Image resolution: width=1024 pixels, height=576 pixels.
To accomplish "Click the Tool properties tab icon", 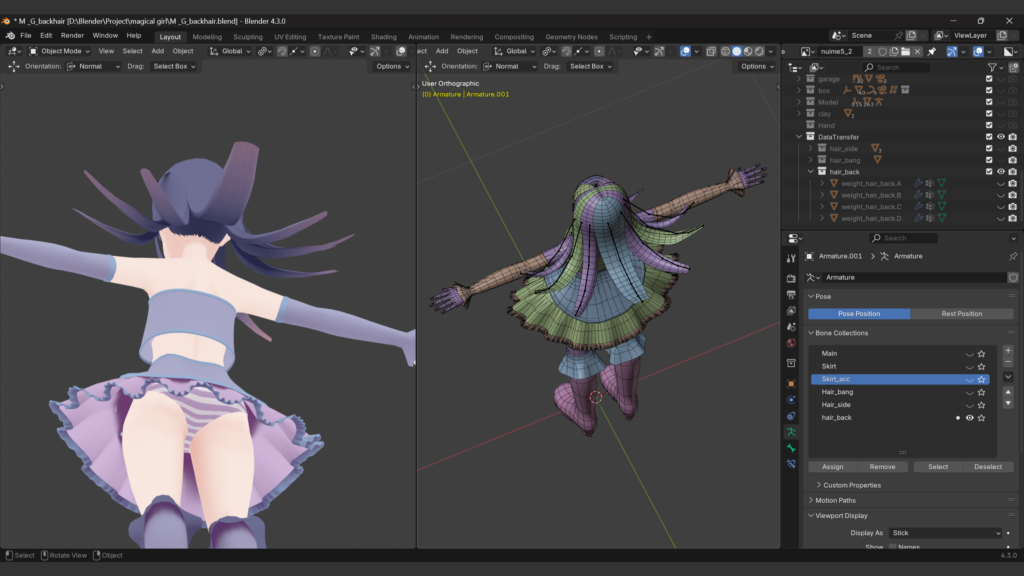I will click(791, 258).
